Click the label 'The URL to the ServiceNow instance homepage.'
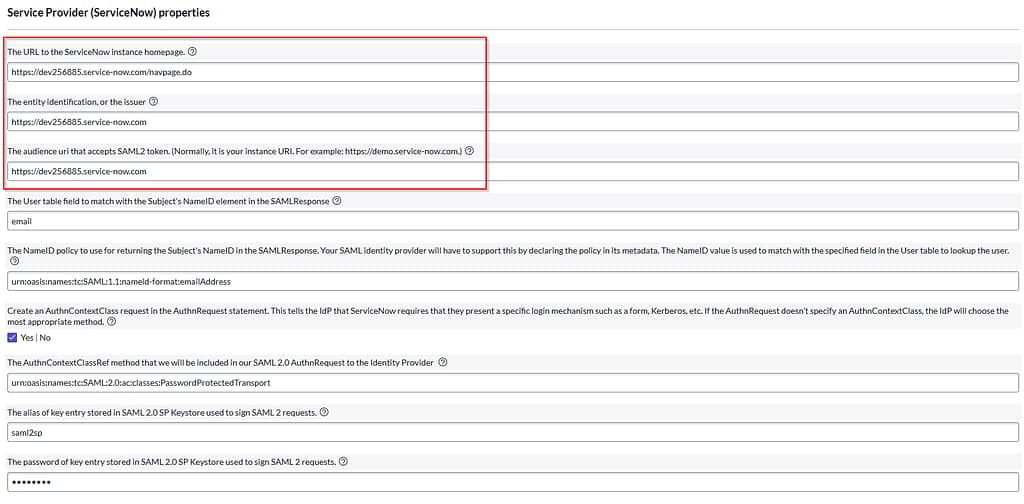 tap(96, 52)
